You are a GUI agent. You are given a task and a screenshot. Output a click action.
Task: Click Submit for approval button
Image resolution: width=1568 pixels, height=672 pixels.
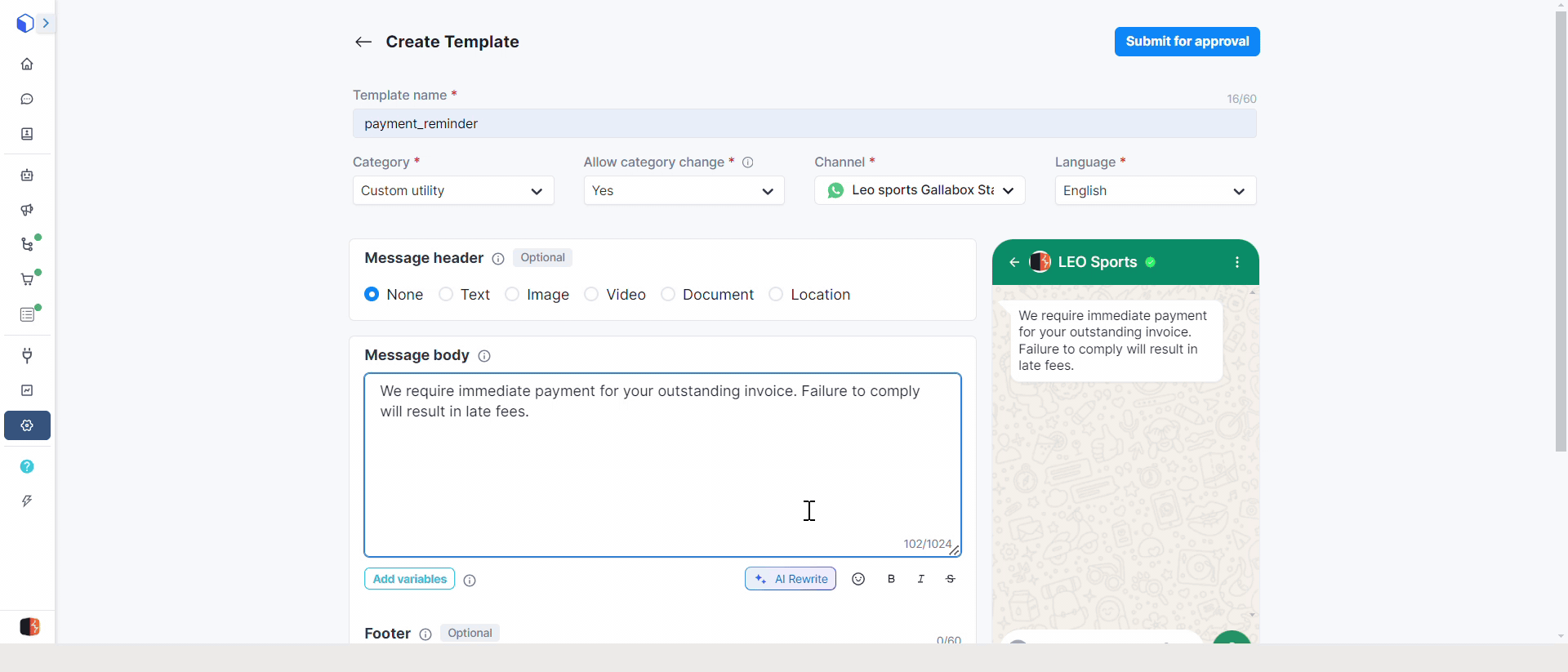click(x=1187, y=42)
